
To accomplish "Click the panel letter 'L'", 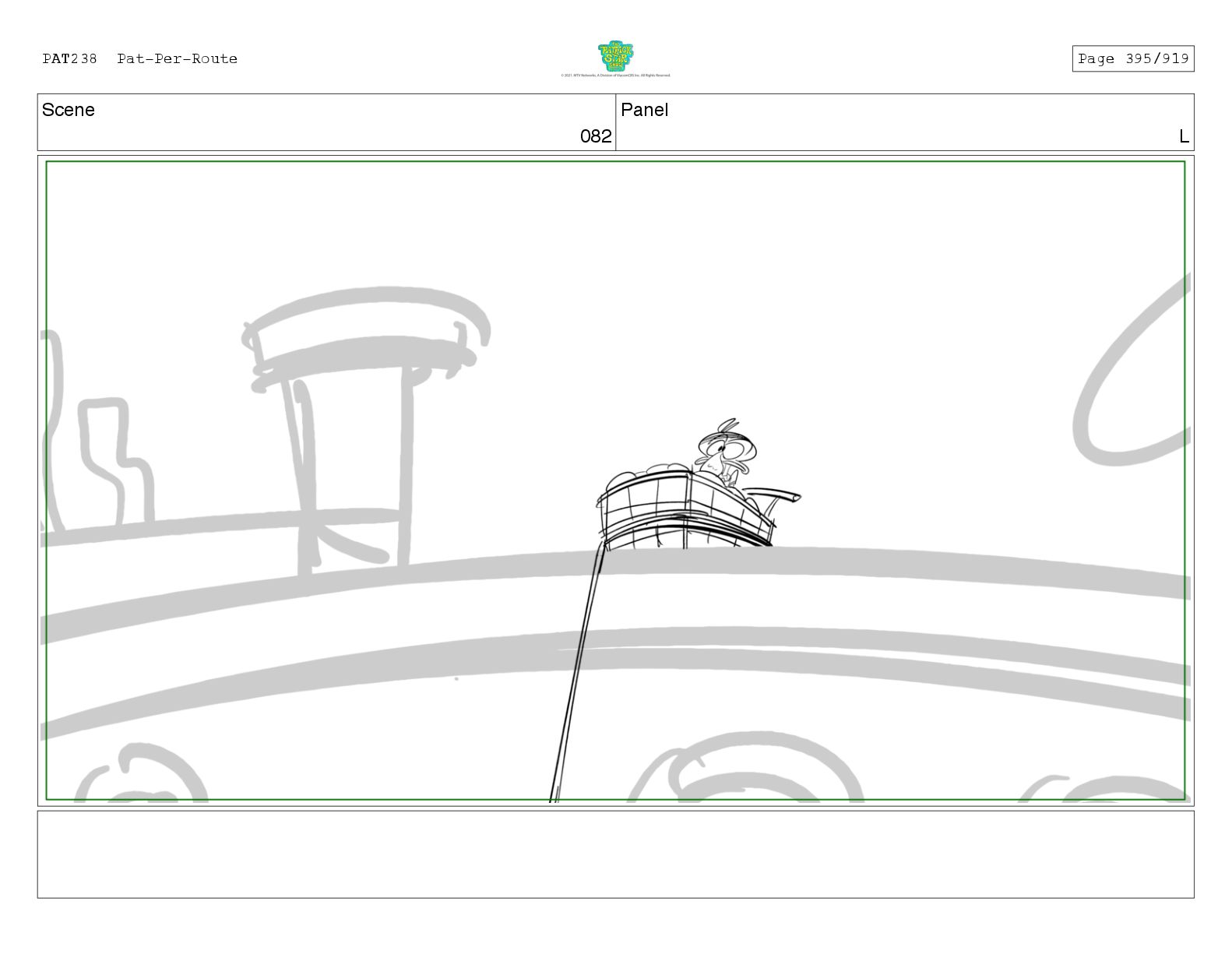I will pos(1184,136).
